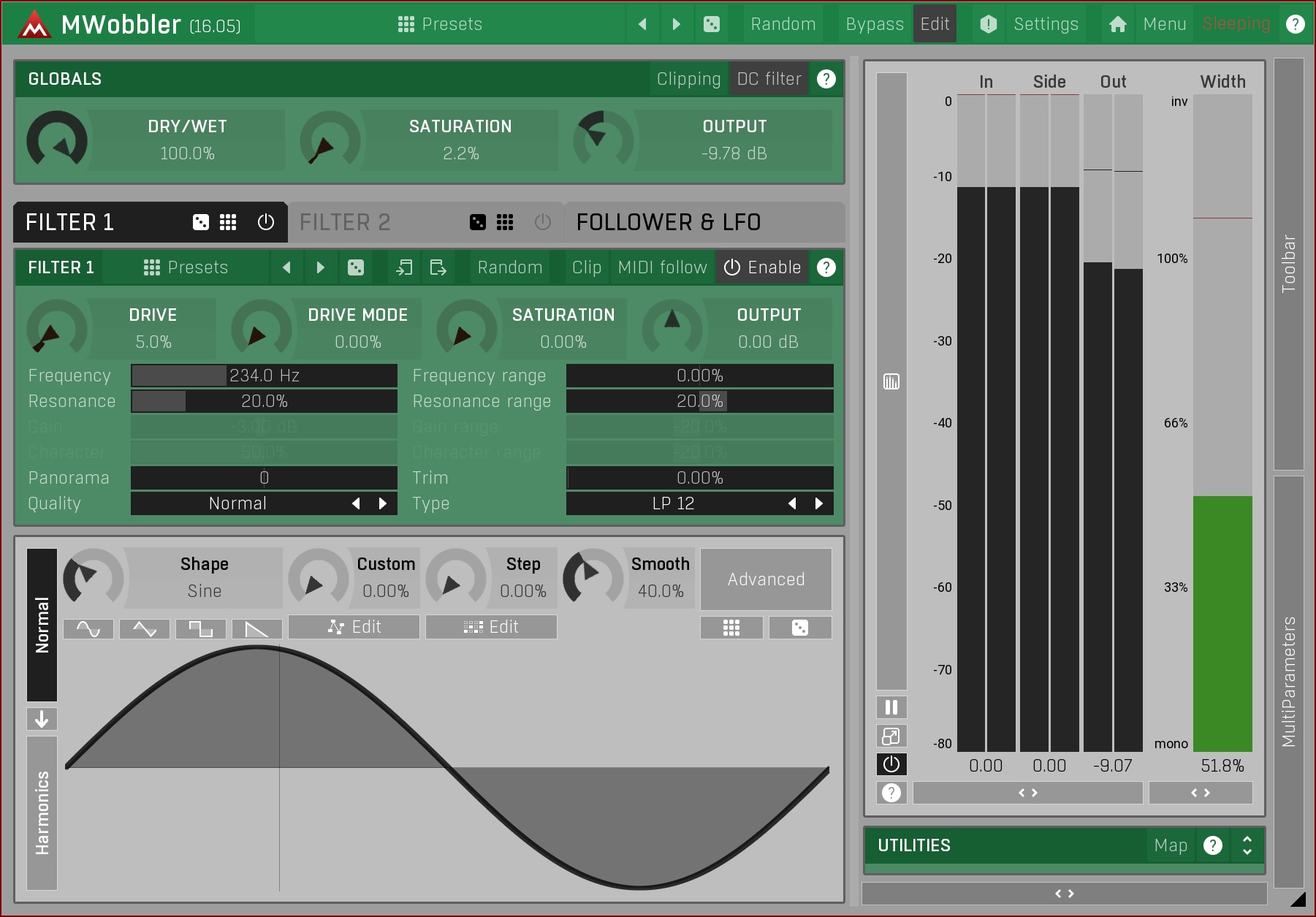This screenshot has height=917, width=1316.
Task: Click next arrow on Quality selector
Action: point(382,503)
